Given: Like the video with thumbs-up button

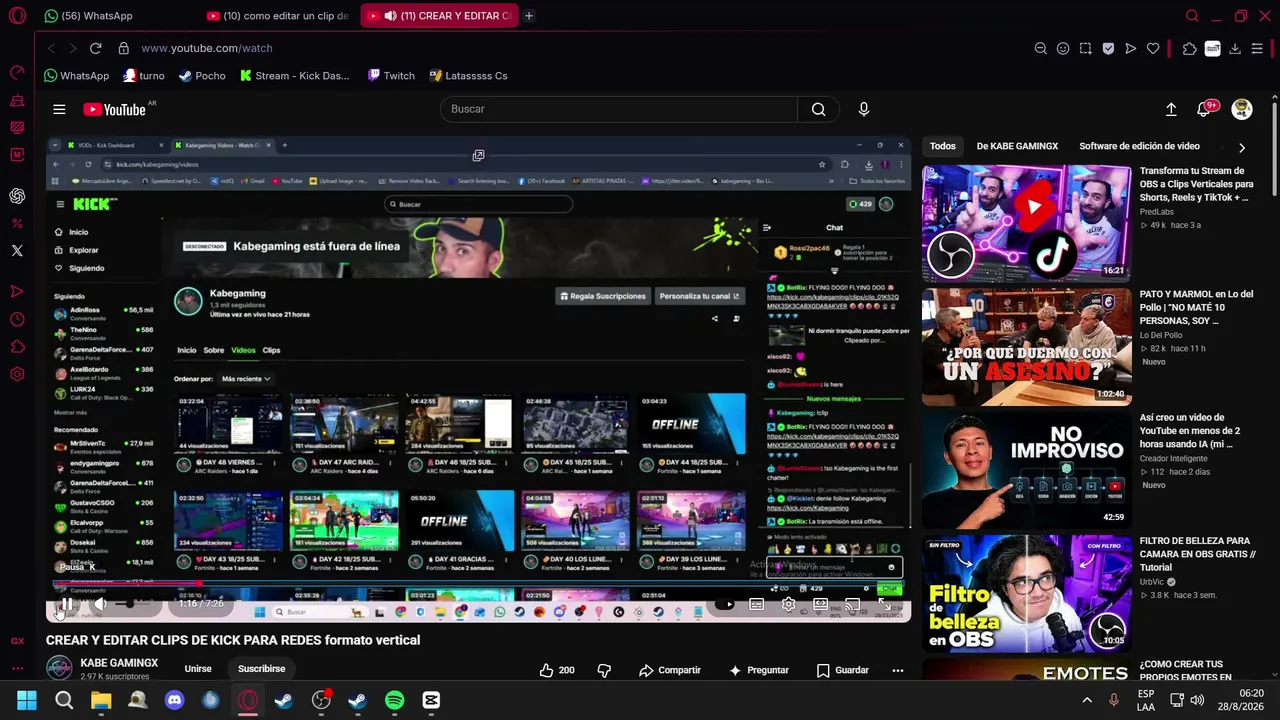Looking at the screenshot, I should 557,670.
